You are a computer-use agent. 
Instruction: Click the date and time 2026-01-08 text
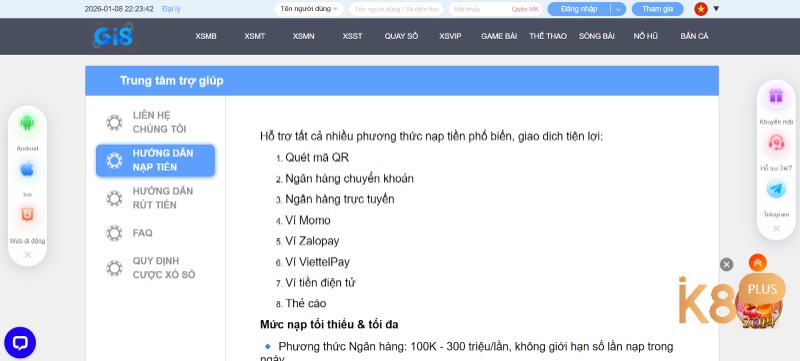[x=119, y=9]
